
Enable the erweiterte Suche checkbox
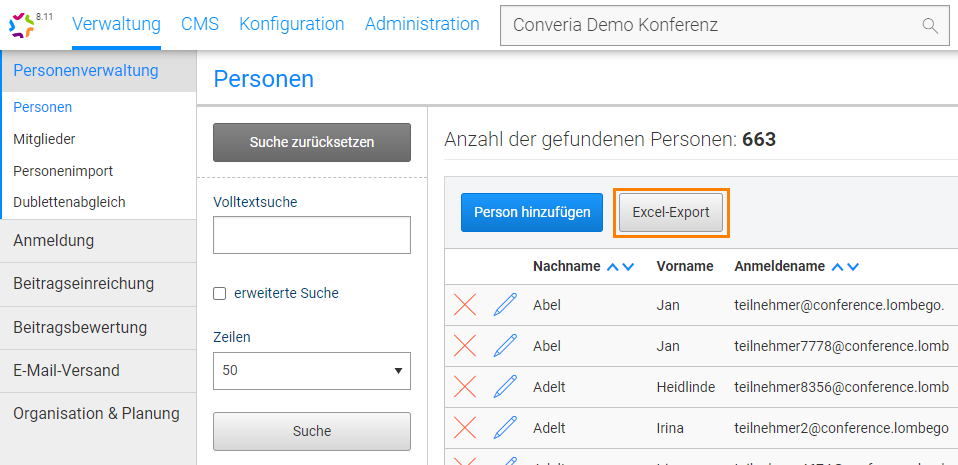[x=219, y=294]
